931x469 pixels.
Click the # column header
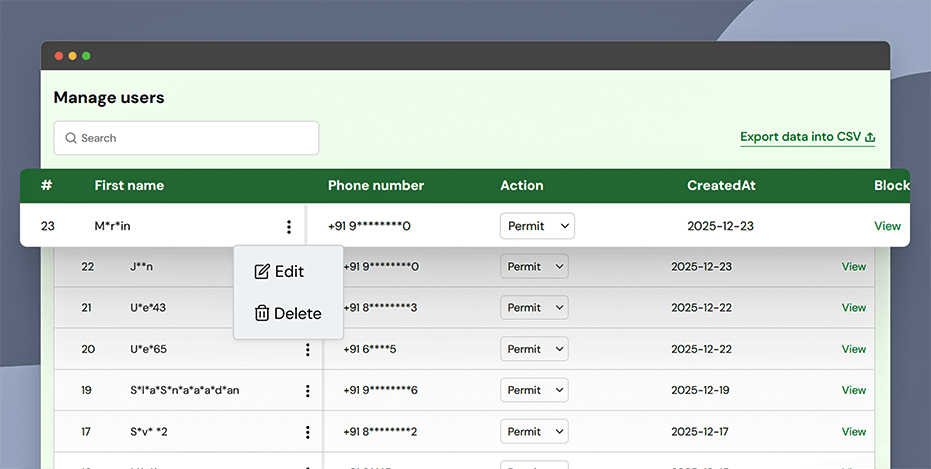tap(46, 185)
